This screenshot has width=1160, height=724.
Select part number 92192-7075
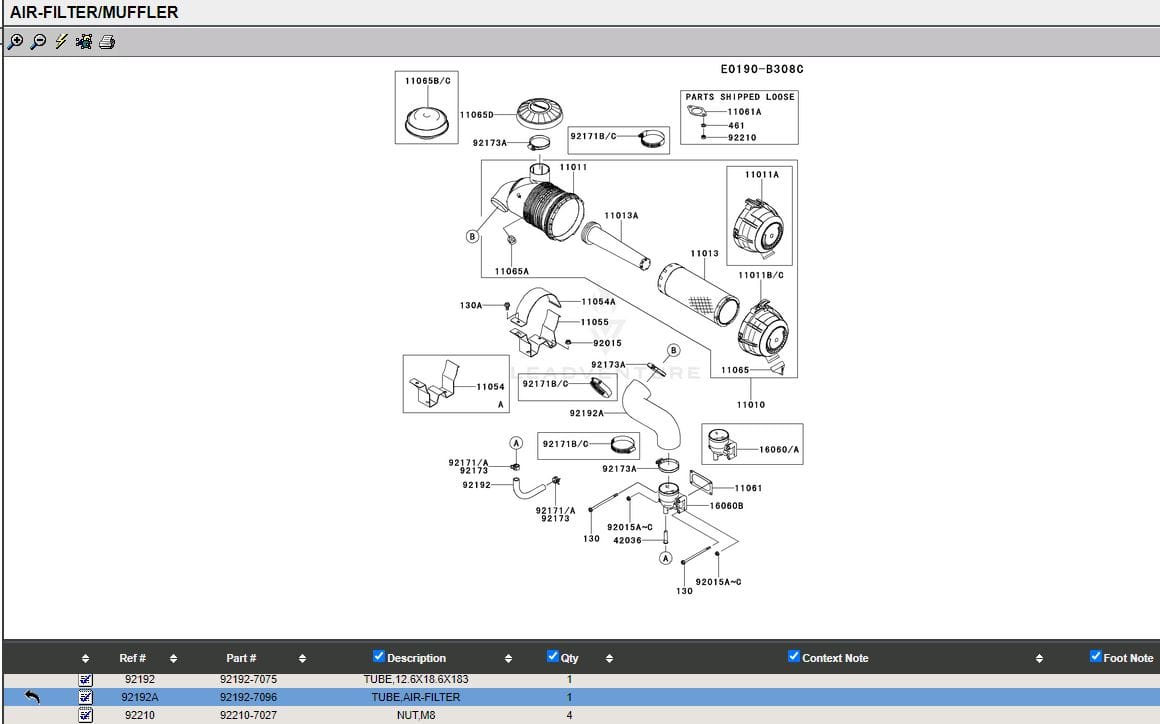coord(248,680)
